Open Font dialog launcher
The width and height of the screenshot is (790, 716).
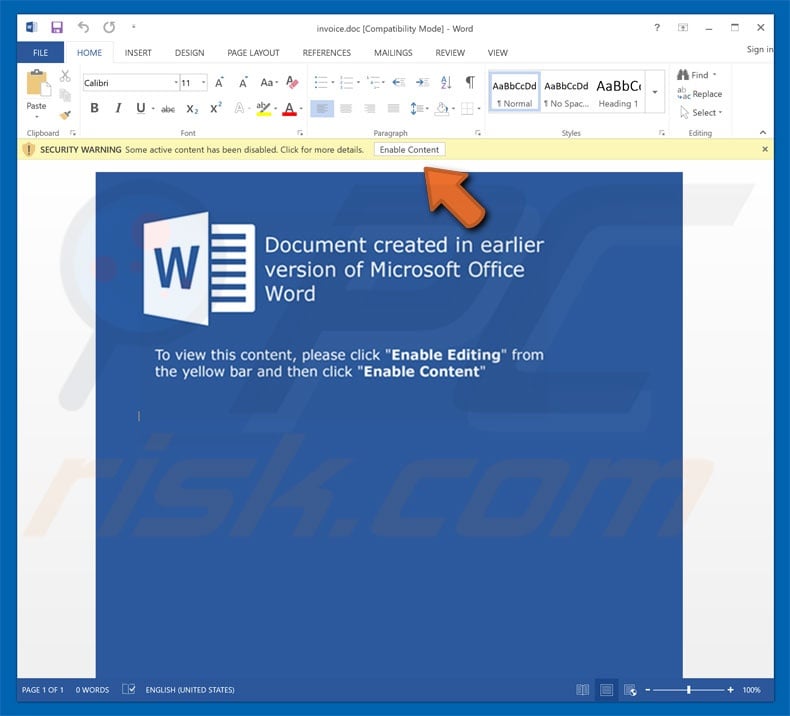coord(300,133)
